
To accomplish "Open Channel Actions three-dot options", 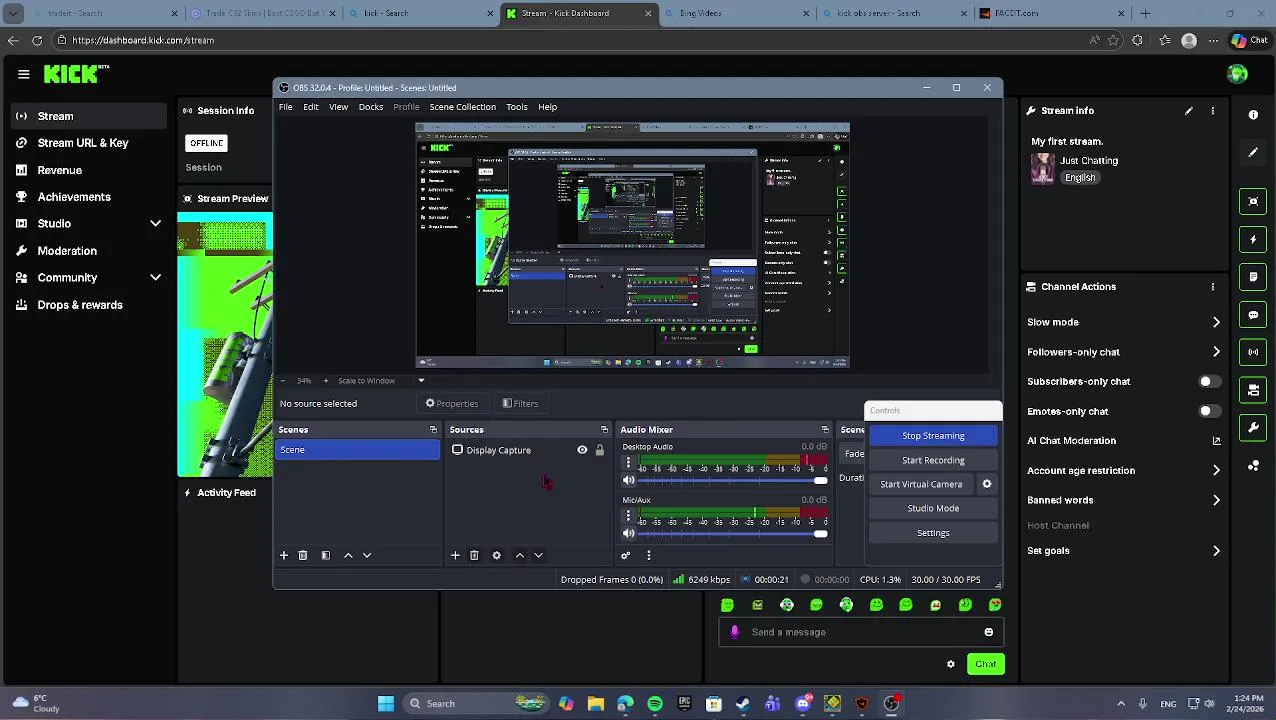I will [x=1213, y=287].
